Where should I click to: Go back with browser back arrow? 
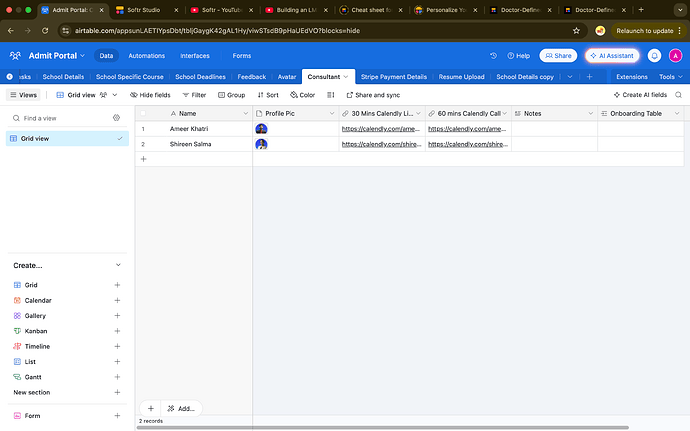click(11, 30)
